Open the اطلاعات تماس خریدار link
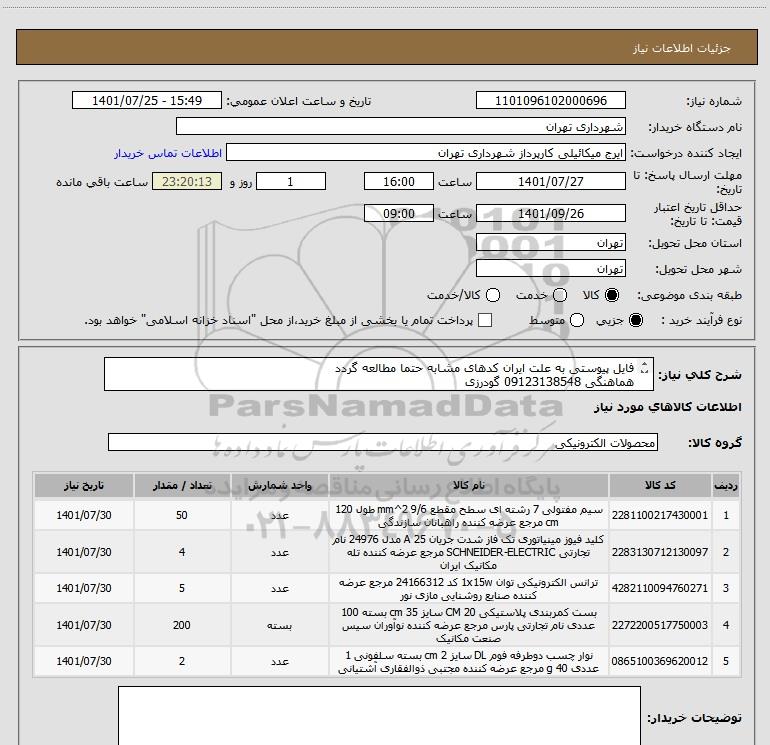 click(168, 153)
